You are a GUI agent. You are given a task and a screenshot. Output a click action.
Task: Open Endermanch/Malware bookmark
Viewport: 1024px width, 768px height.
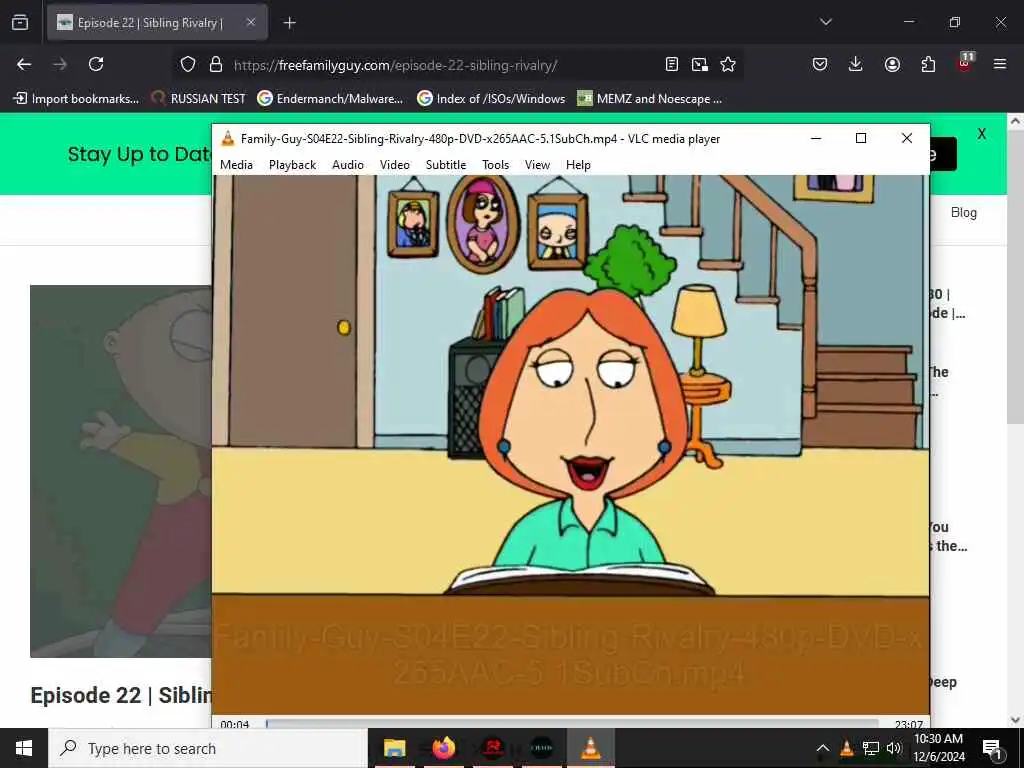(330, 99)
